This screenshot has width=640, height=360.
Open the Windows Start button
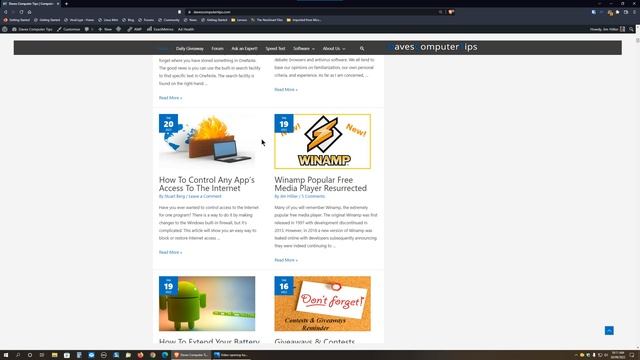tap(6, 355)
